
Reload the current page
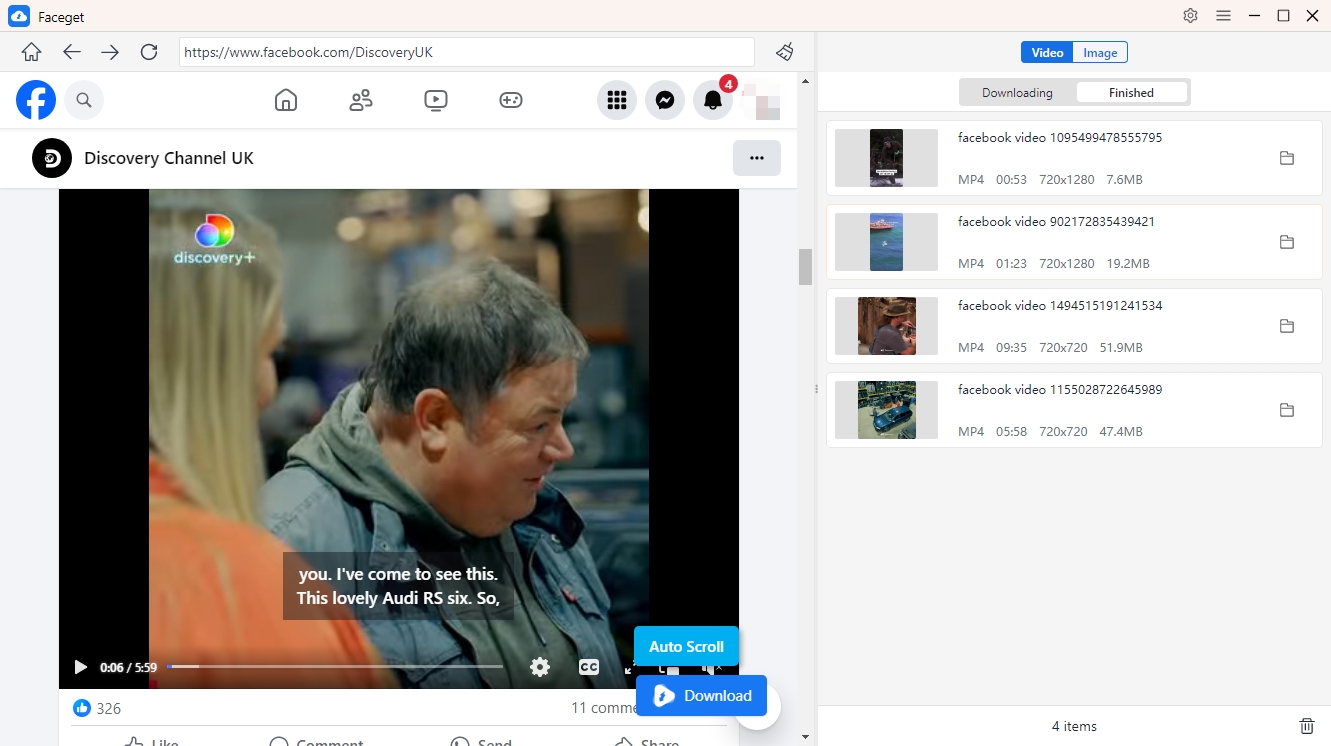pos(149,52)
